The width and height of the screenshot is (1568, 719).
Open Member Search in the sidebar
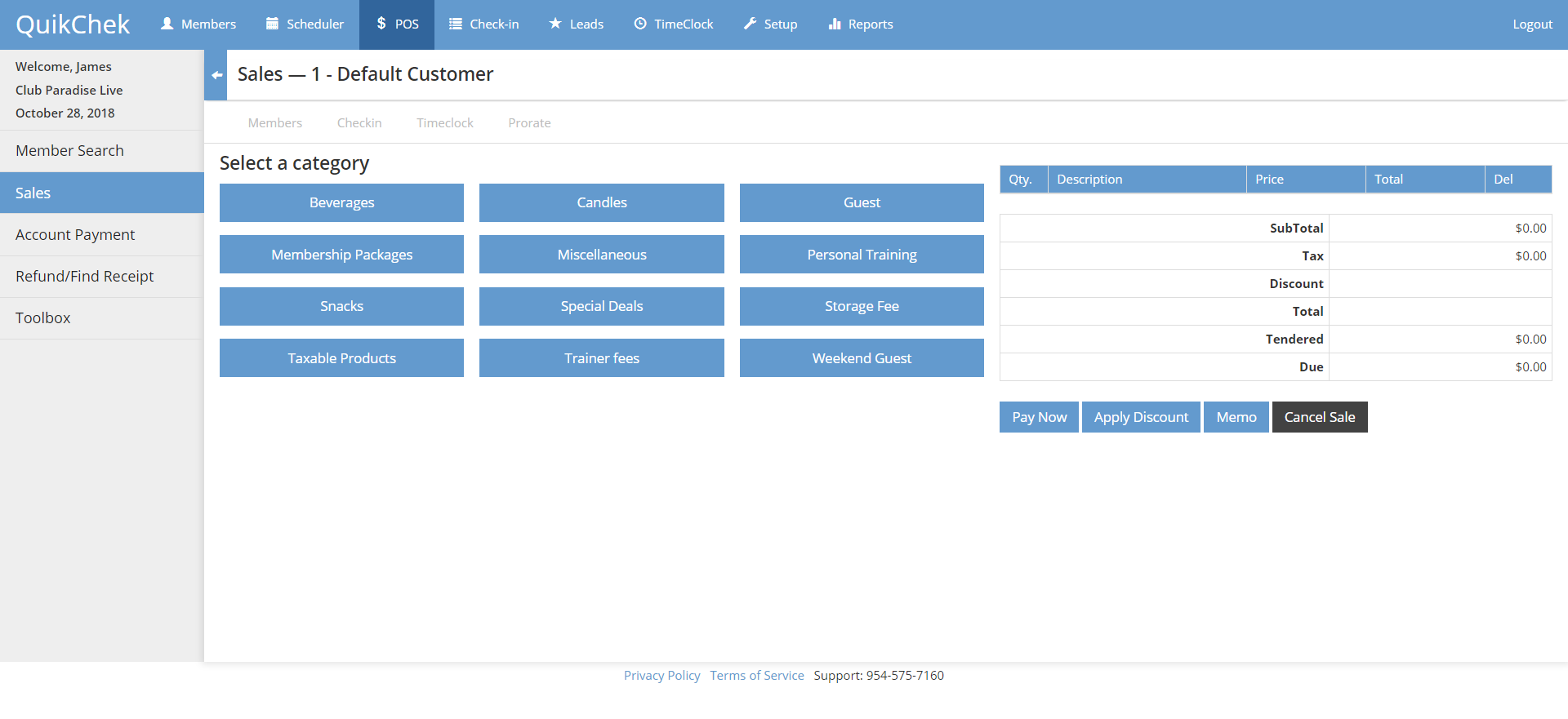tap(69, 151)
